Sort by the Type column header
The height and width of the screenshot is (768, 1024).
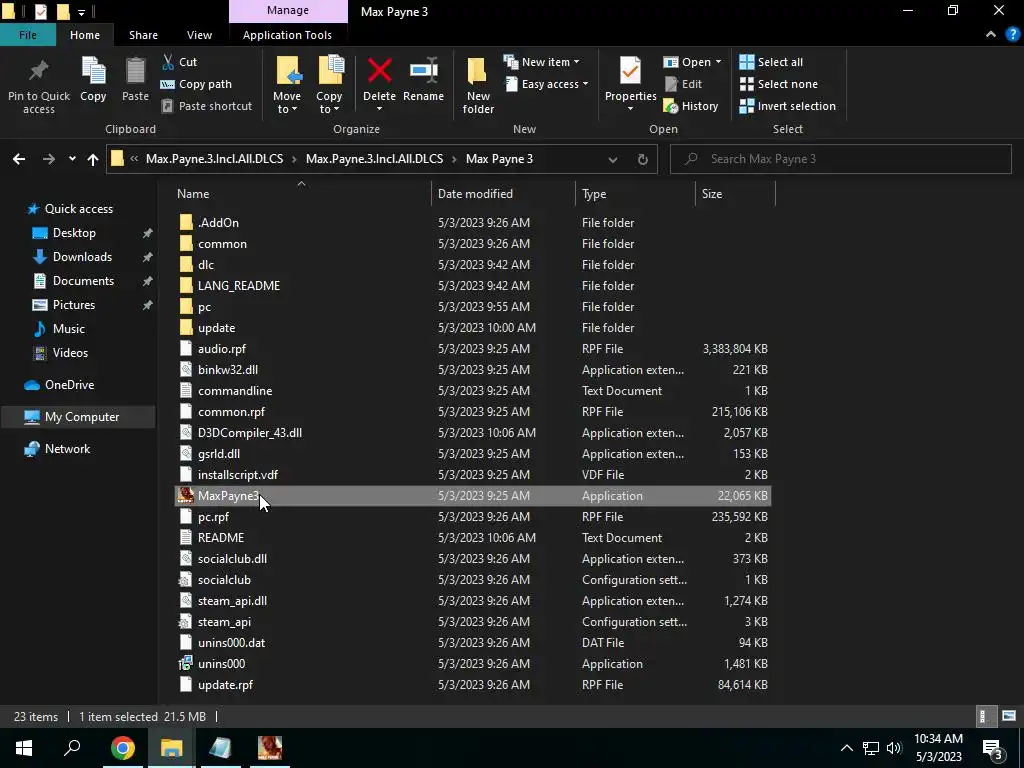594,194
